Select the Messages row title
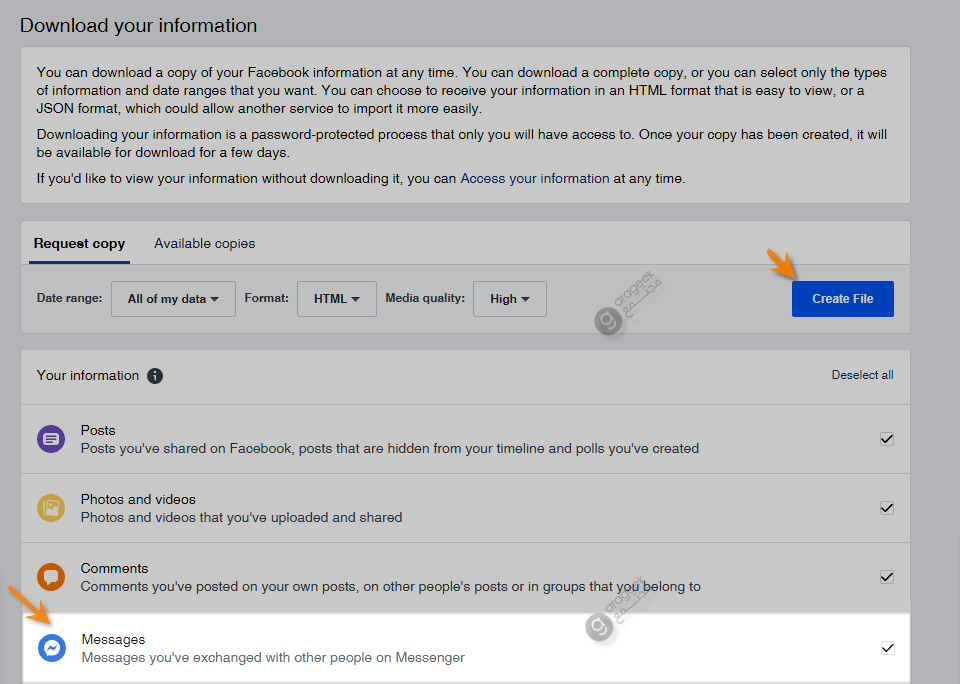960x684 pixels. click(113, 639)
